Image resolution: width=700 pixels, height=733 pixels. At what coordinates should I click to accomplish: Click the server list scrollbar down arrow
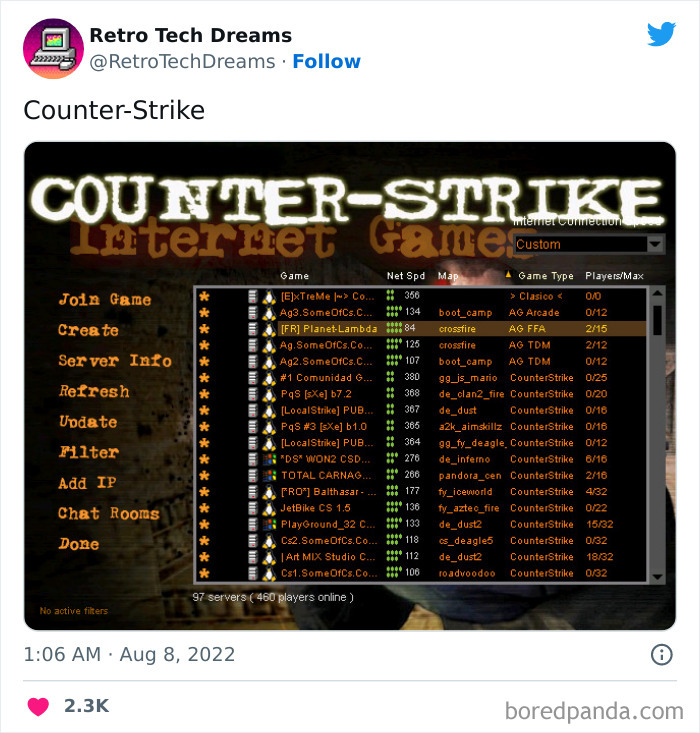click(x=657, y=577)
